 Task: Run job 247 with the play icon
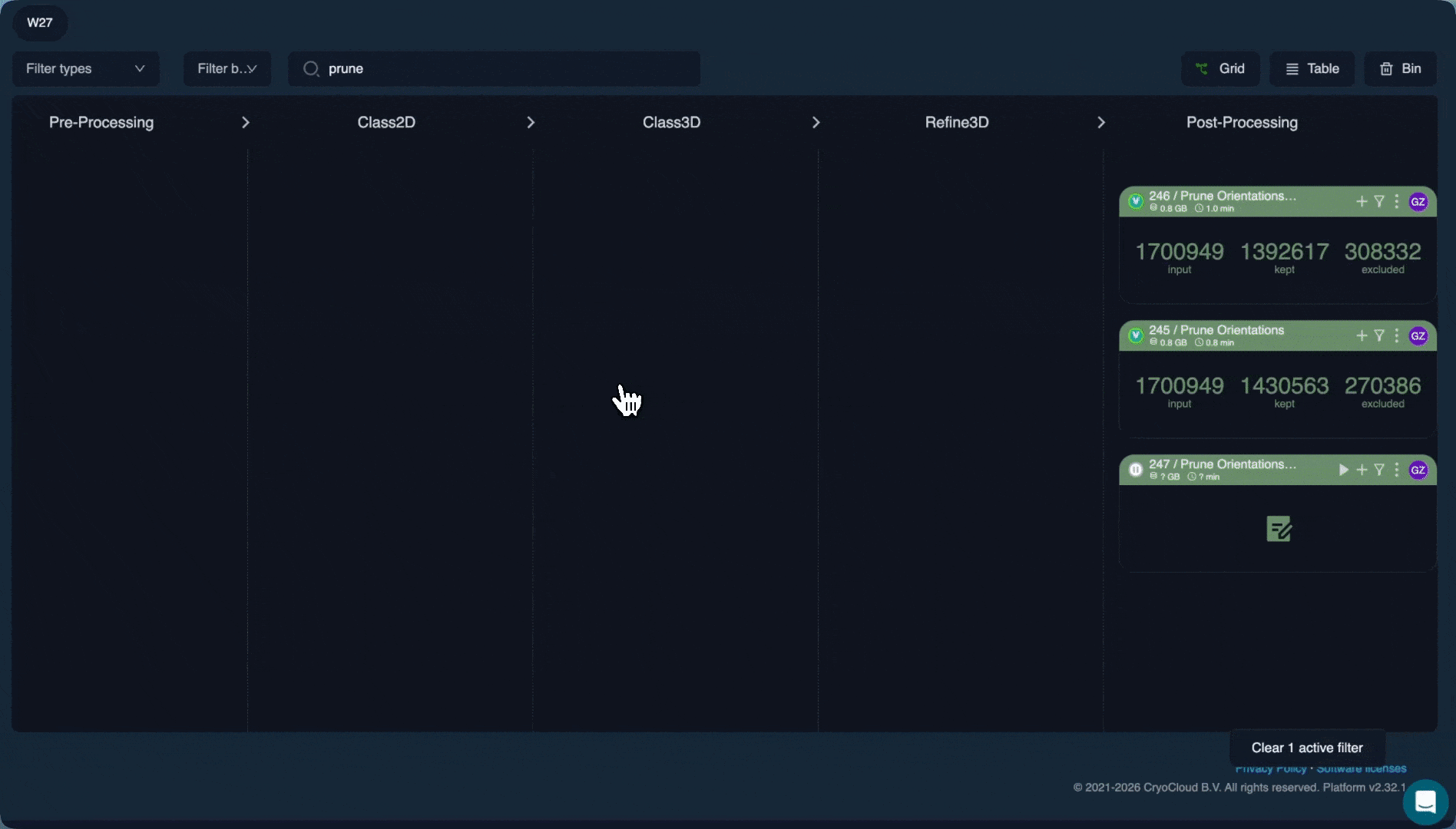[x=1343, y=470]
